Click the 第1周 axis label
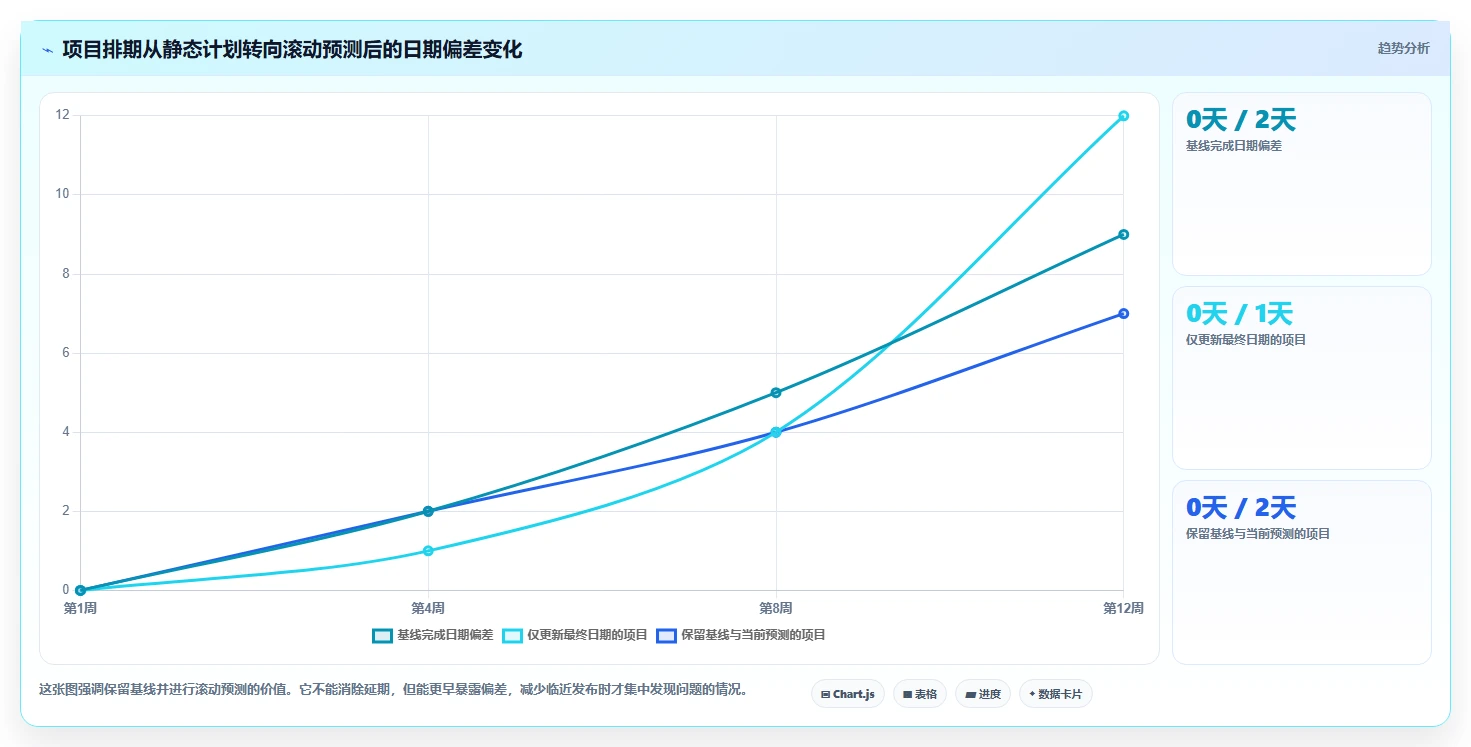The image size is (1471, 747). point(80,608)
